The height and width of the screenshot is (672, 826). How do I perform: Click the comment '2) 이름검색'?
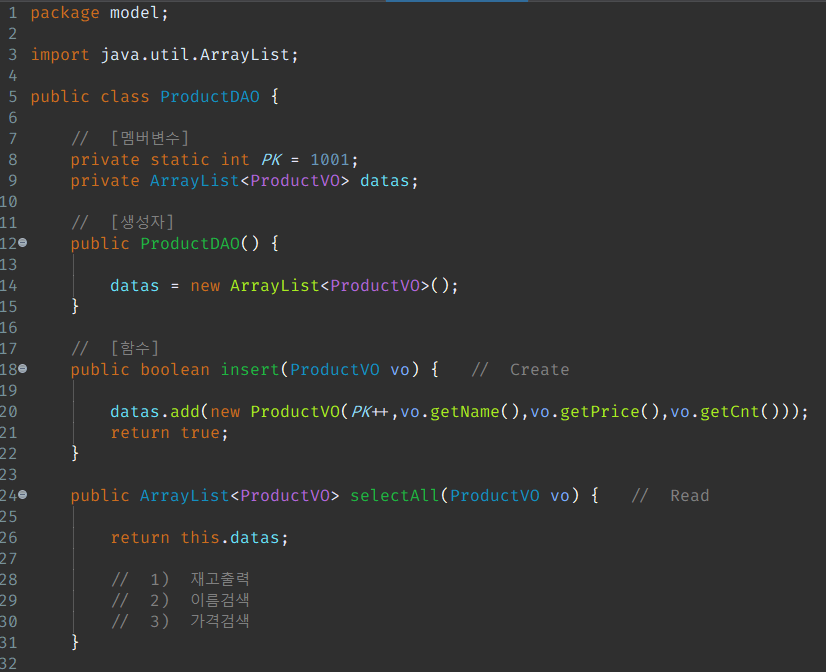(x=200, y=600)
